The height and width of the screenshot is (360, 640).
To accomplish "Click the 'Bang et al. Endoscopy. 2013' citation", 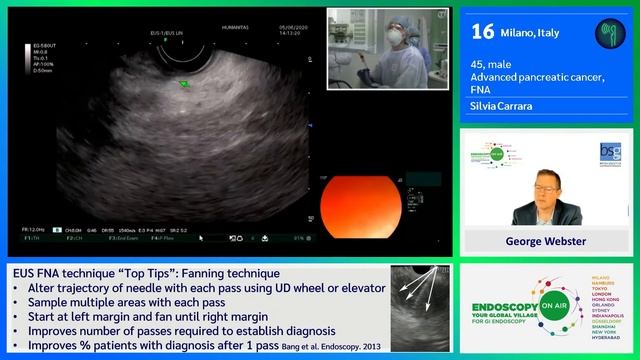I will [x=331, y=347].
